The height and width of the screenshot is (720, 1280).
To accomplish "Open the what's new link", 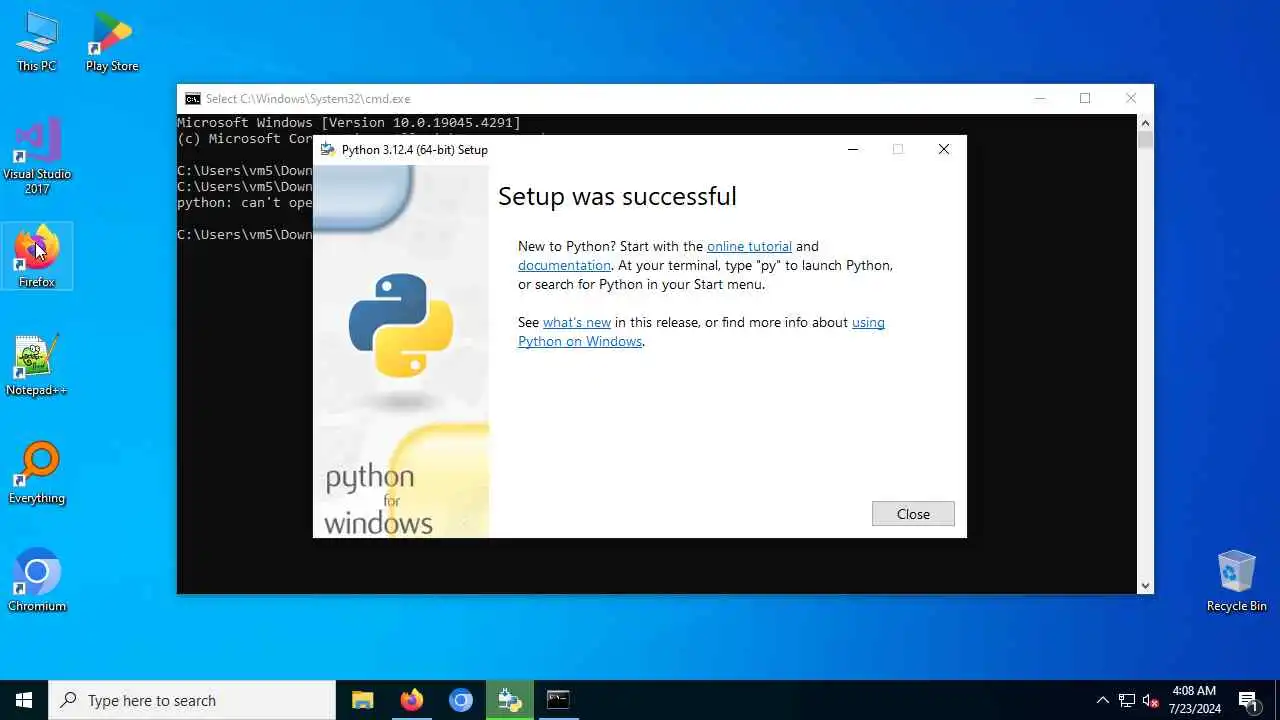I will coord(577,322).
